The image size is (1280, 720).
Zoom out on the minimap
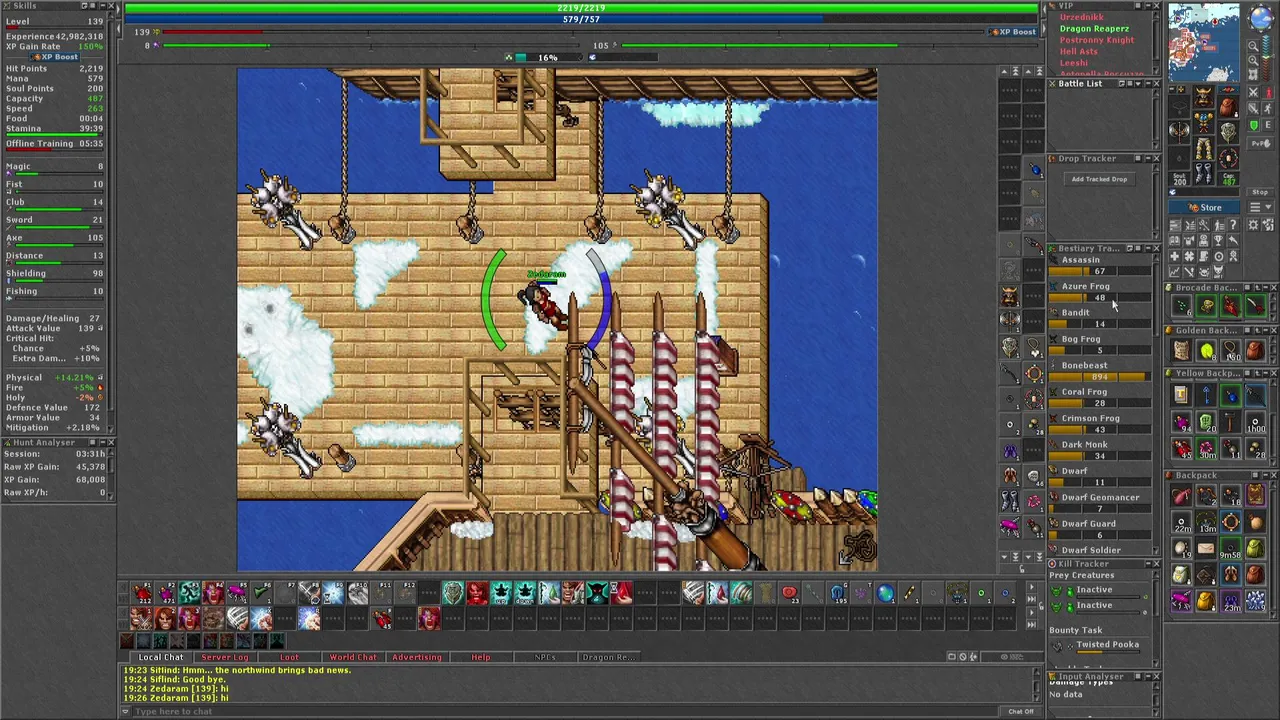point(1253,46)
